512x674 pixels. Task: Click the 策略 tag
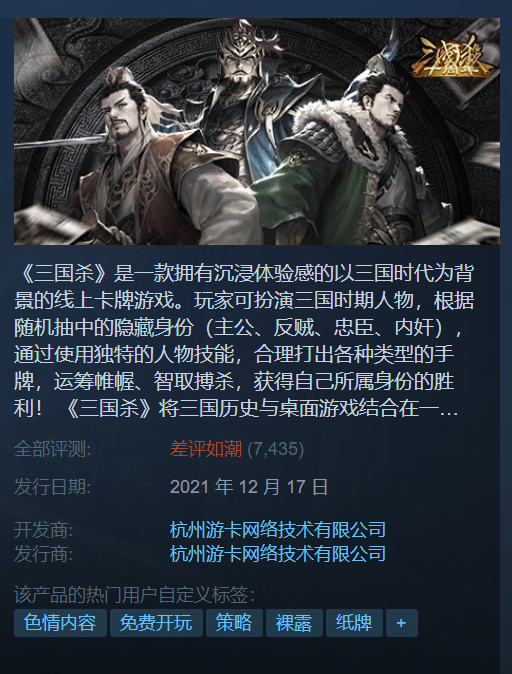click(234, 623)
